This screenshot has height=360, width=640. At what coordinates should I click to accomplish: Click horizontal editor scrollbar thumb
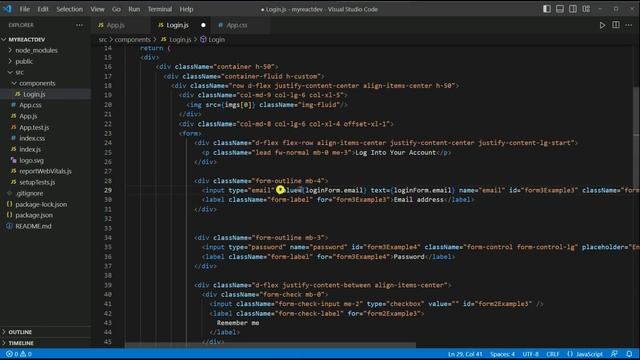[x=270, y=345]
